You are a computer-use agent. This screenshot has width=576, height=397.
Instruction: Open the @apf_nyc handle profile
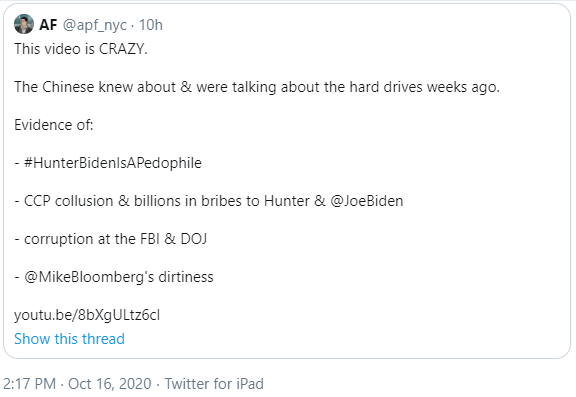(x=94, y=25)
